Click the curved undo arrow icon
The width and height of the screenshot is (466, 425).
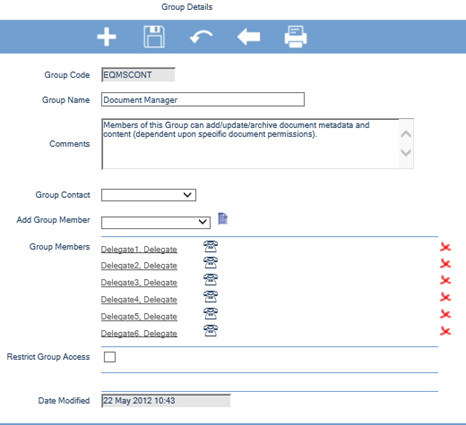(x=201, y=37)
